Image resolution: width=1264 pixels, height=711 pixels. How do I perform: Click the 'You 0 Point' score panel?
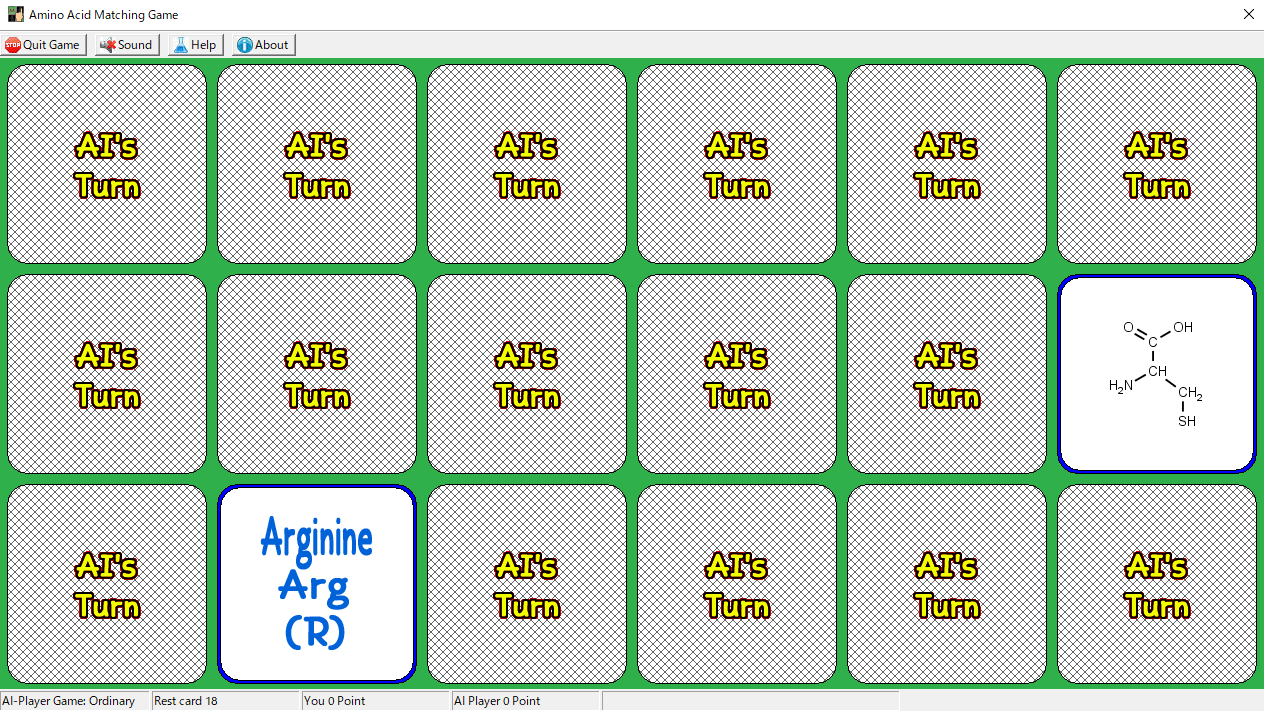[x=375, y=701]
